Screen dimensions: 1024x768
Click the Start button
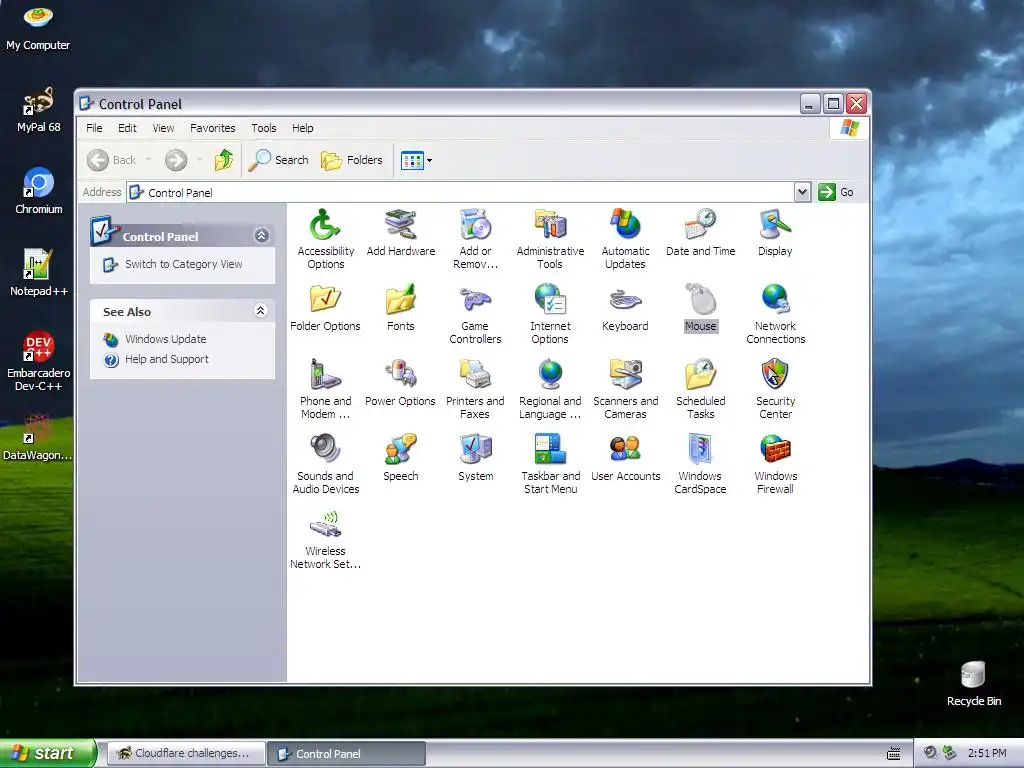(47, 753)
